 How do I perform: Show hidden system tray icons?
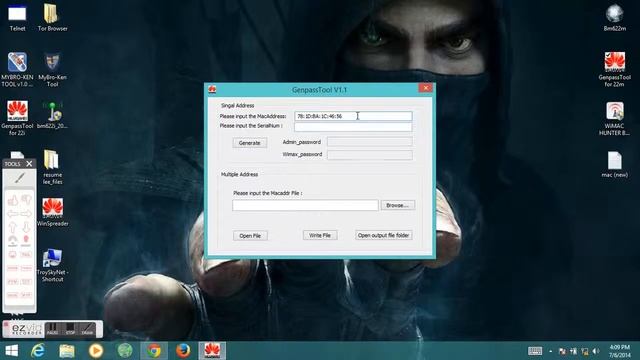coord(551,351)
